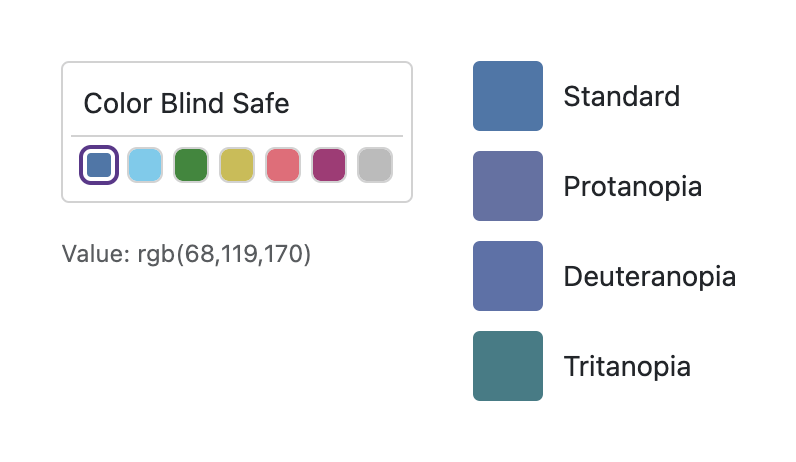Click the rgb(68,119,170) value readout
Viewport: 796px width, 462px height.
coord(221,254)
